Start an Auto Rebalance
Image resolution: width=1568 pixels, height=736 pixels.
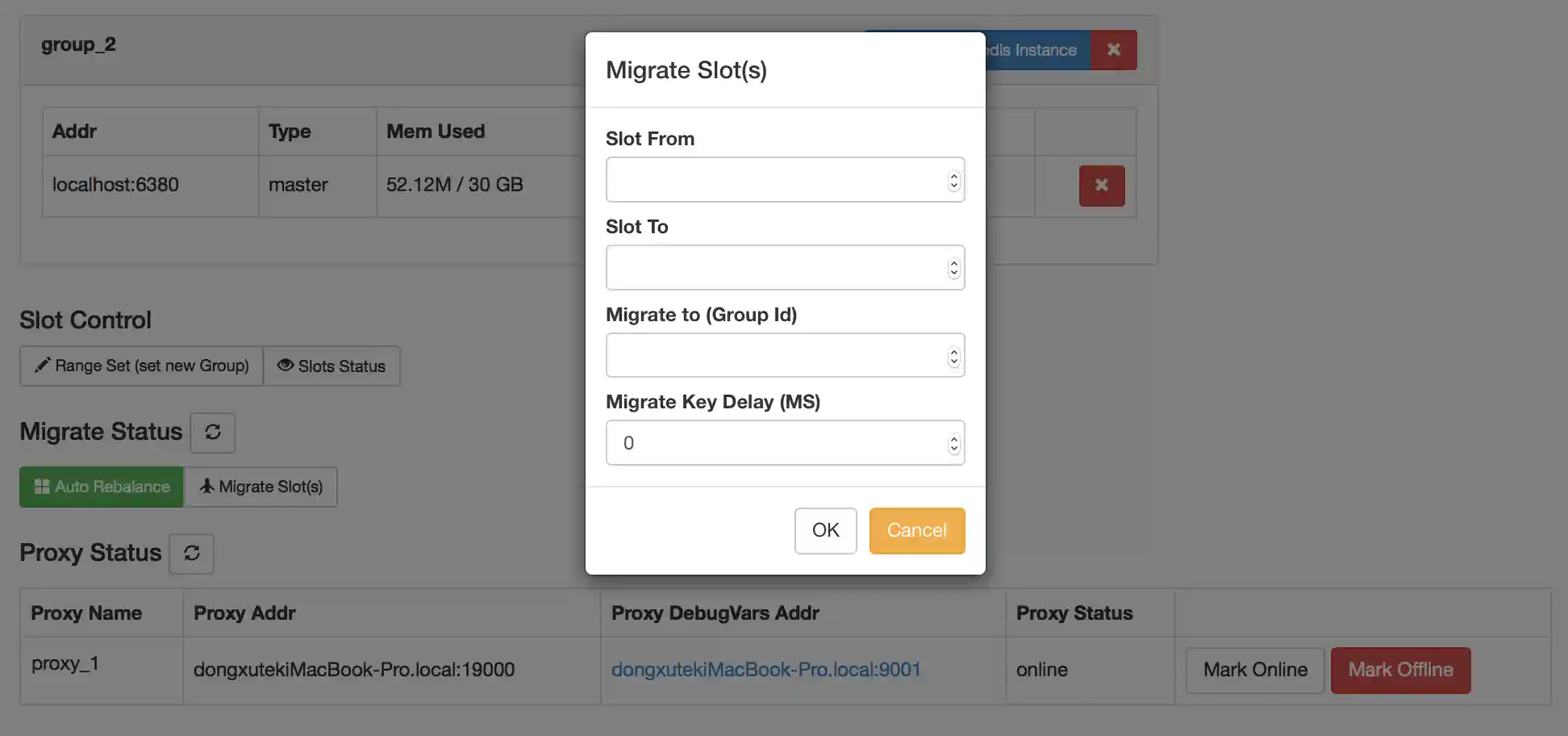tap(101, 487)
